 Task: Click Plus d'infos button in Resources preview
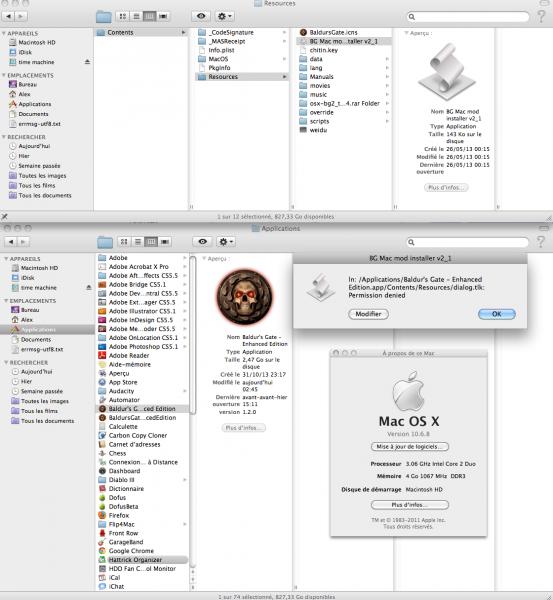pos(446,188)
